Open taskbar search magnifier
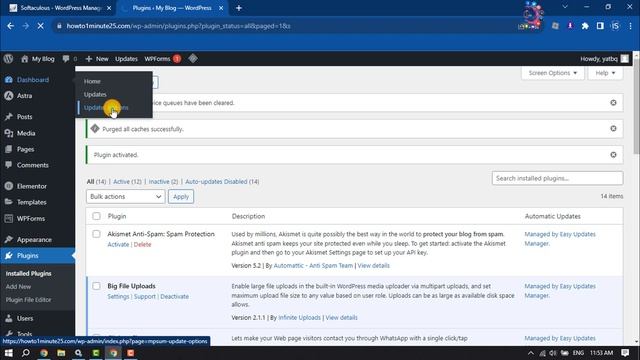The image size is (640, 360). point(26,353)
